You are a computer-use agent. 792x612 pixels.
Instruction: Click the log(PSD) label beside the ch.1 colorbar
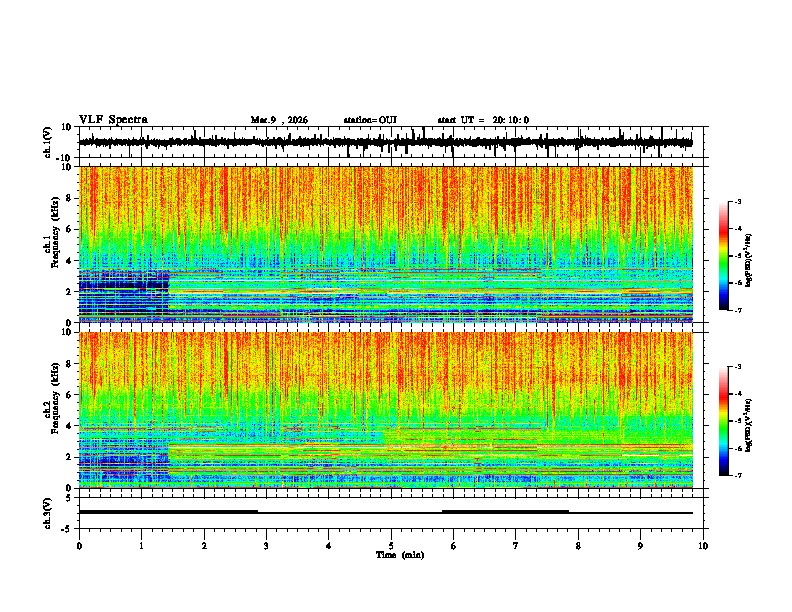point(749,260)
